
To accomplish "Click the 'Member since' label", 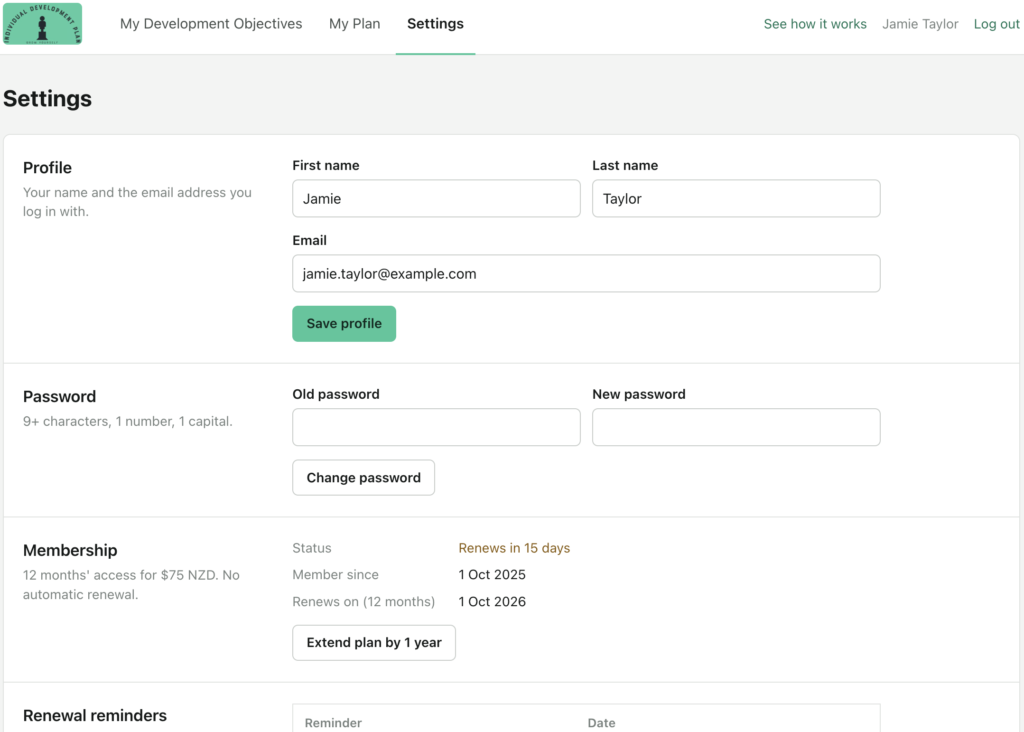I will click(x=336, y=575).
